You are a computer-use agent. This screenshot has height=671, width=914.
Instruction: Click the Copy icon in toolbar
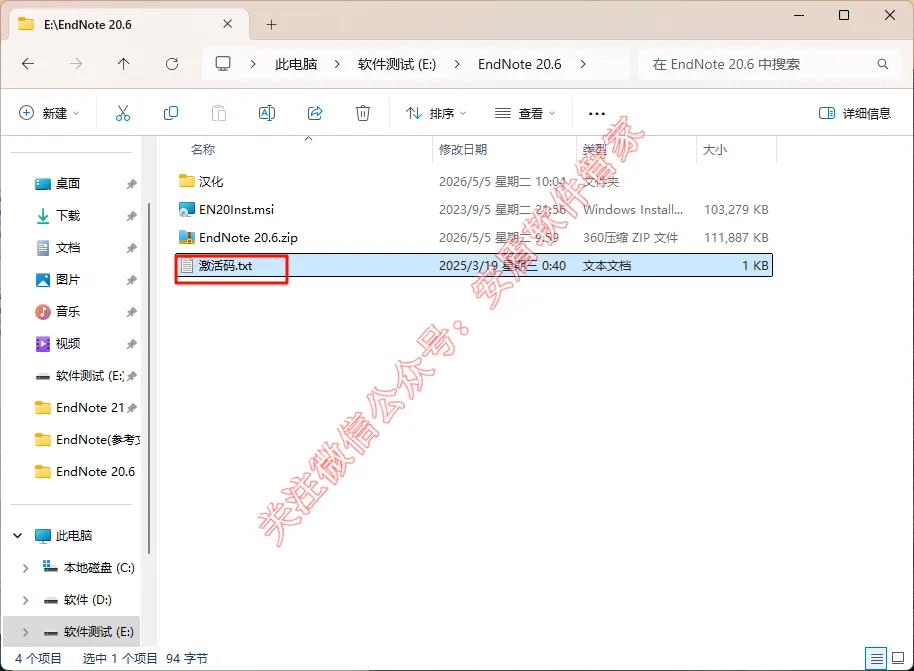tap(171, 113)
